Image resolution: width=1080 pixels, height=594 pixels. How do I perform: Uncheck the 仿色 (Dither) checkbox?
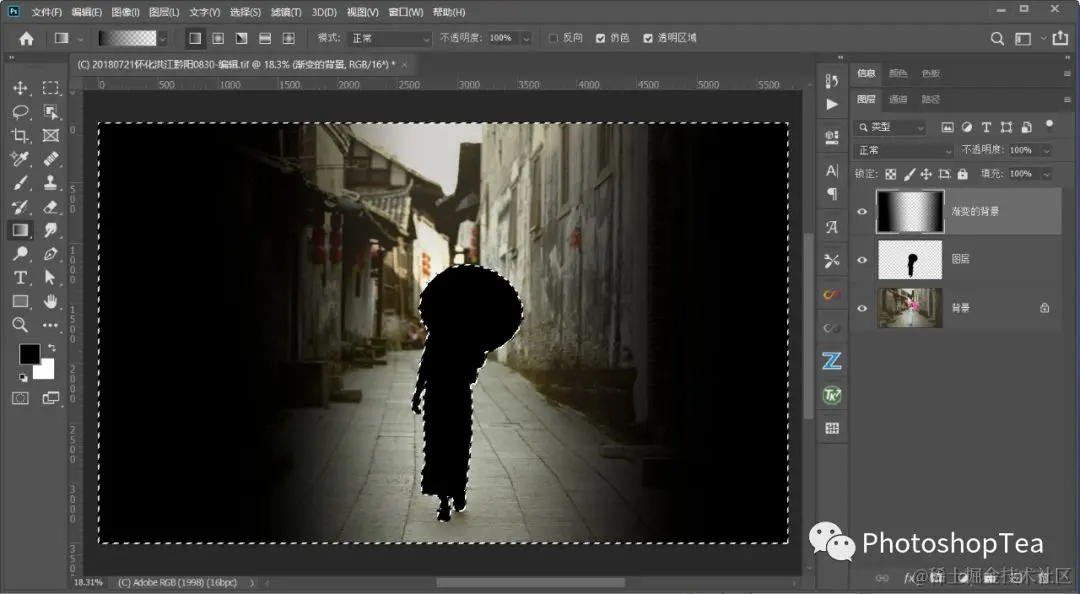pos(600,38)
